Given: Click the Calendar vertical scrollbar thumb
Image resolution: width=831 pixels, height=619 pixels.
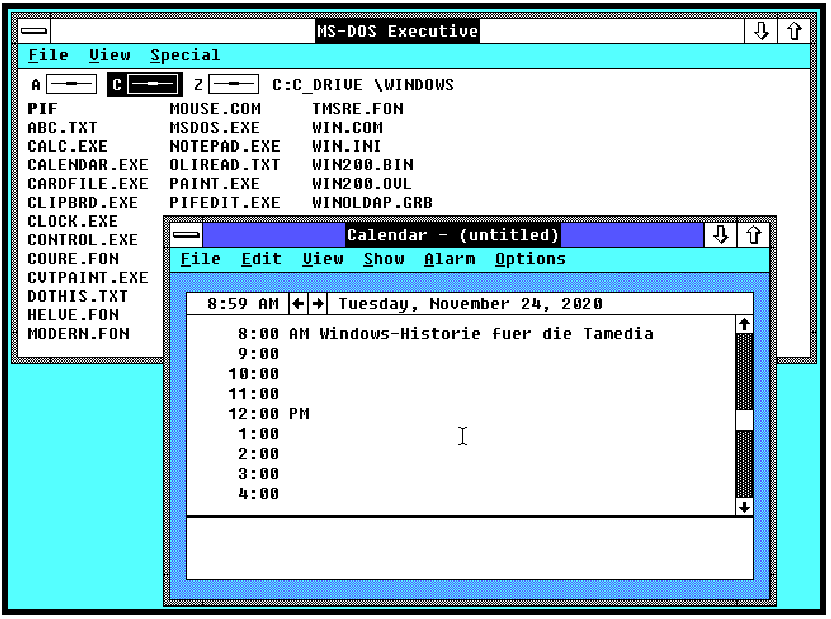Looking at the screenshot, I should click(x=744, y=419).
